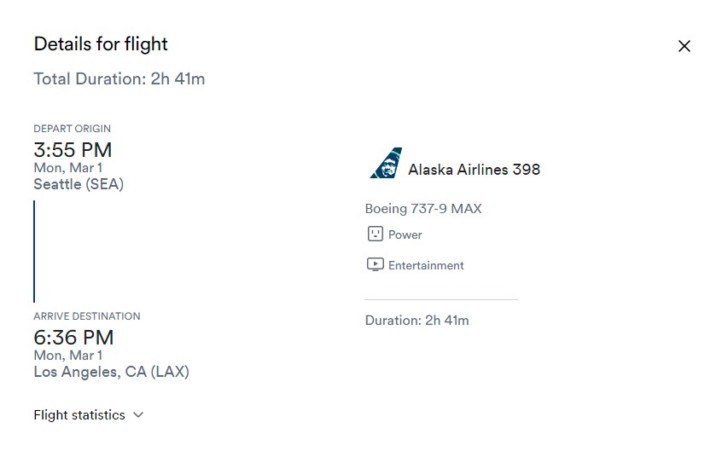The image size is (728, 457).
Task: Click the DEPART ORIGIN label
Action: pyautogui.click(x=72, y=129)
